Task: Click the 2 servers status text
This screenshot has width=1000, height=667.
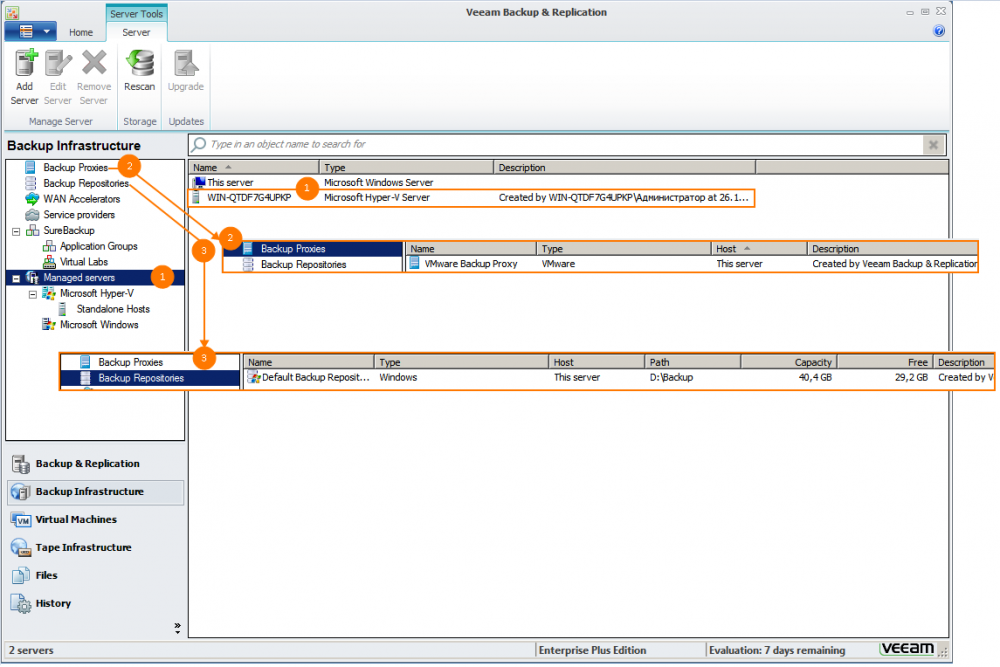Action: (x=31, y=650)
